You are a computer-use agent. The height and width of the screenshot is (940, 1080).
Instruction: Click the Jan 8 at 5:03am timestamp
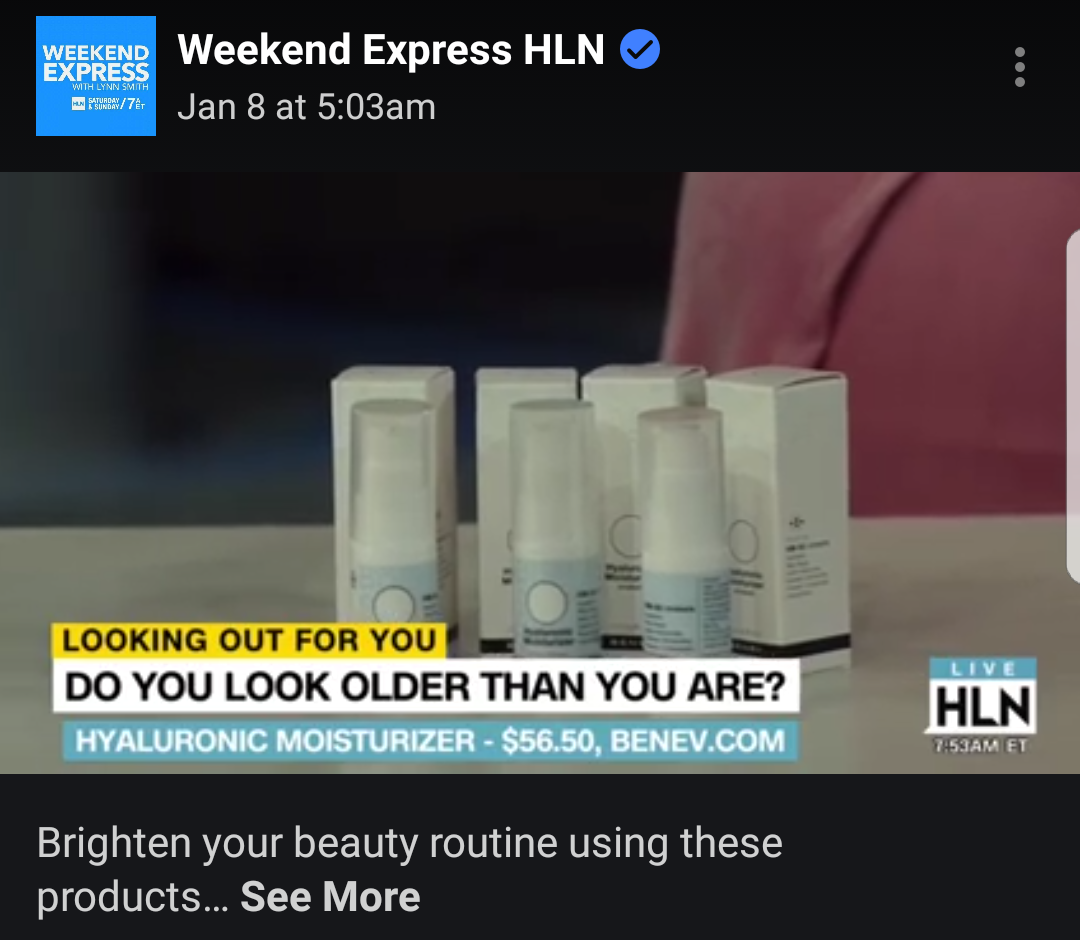(307, 107)
